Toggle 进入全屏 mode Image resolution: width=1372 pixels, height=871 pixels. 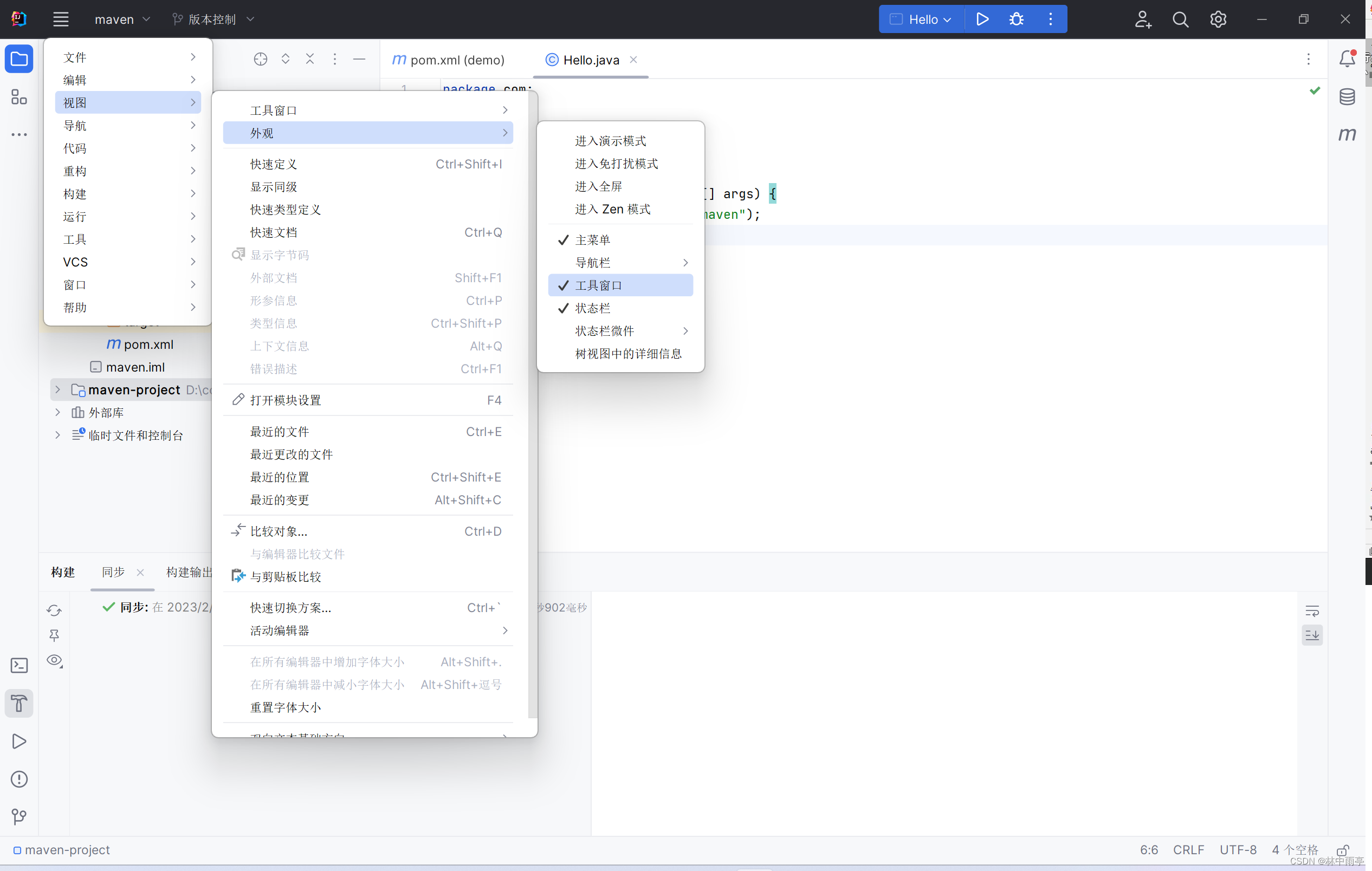coord(620,186)
